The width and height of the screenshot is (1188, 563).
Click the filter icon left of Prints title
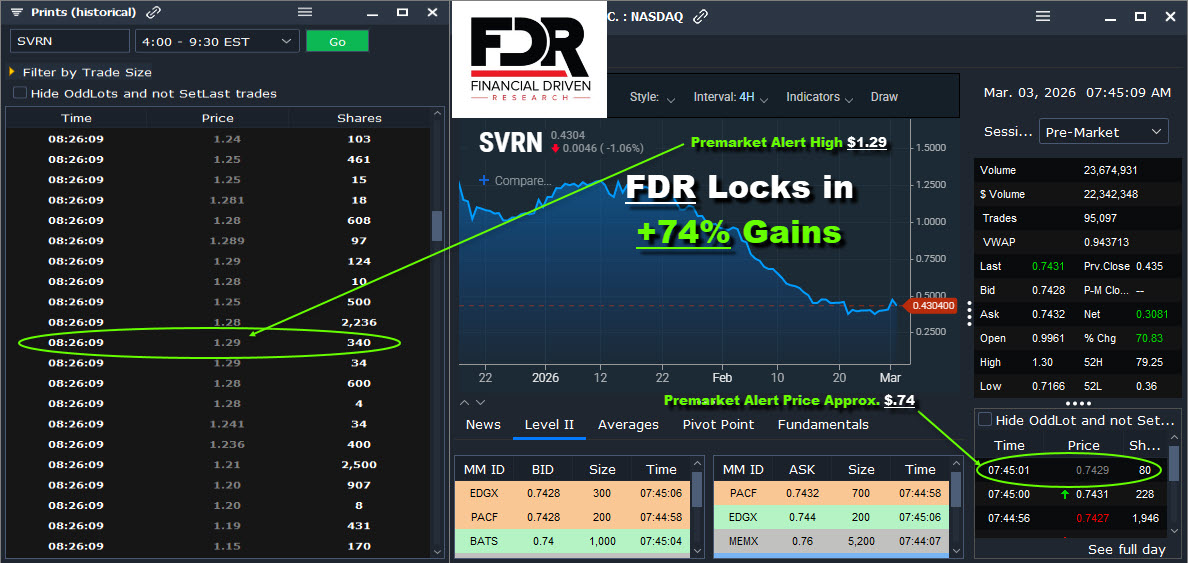tap(17, 13)
